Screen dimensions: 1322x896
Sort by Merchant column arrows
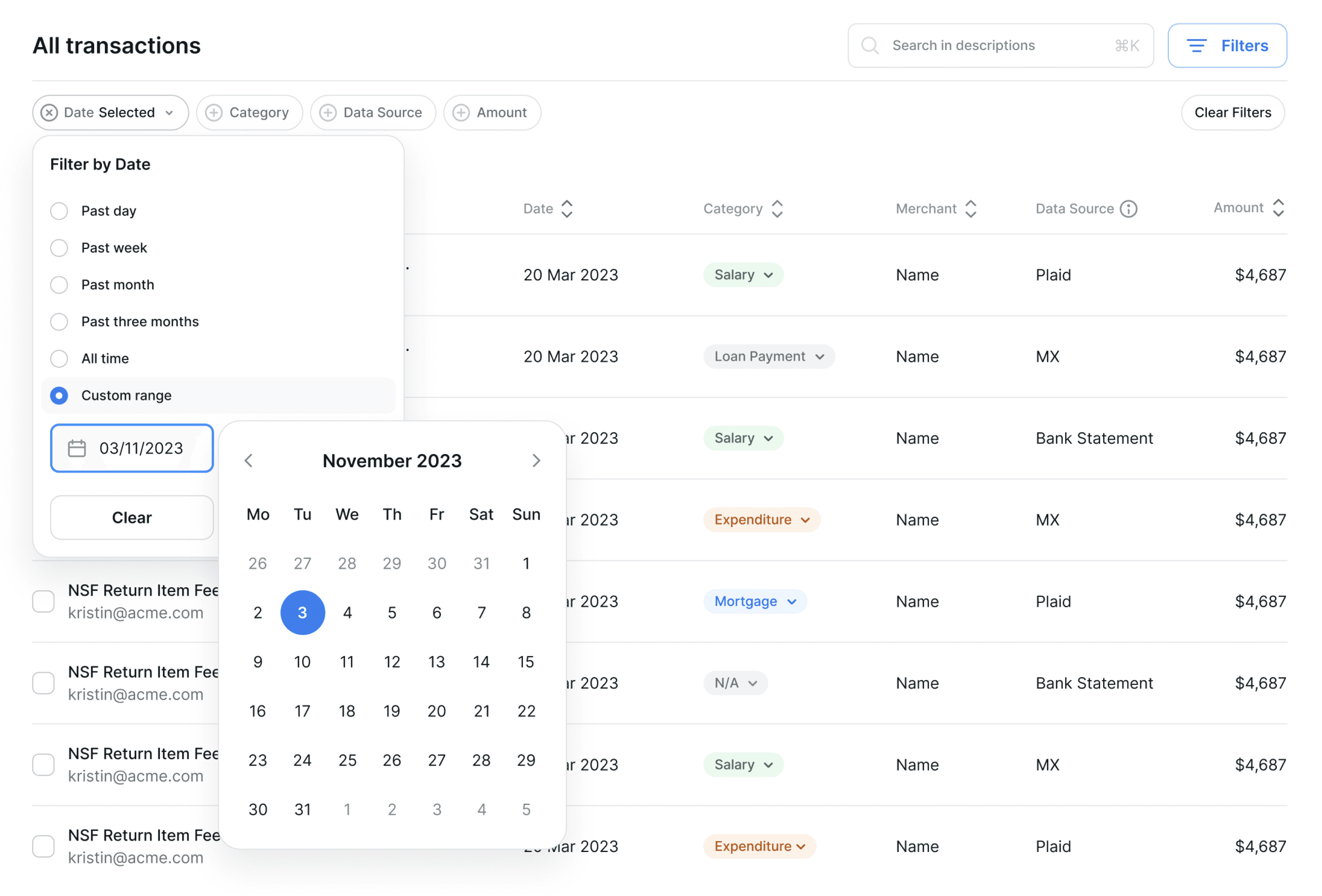(971, 209)
